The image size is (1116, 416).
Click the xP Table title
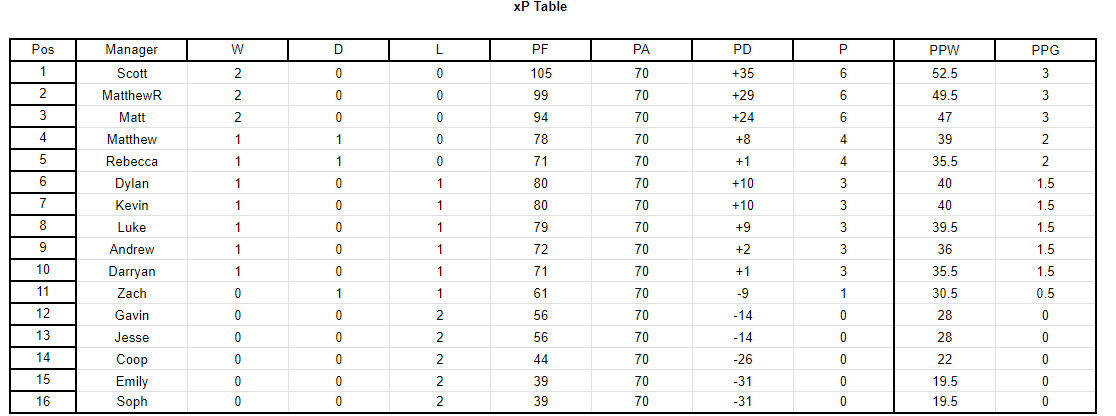pyautogui.click(x=540, y=6)
